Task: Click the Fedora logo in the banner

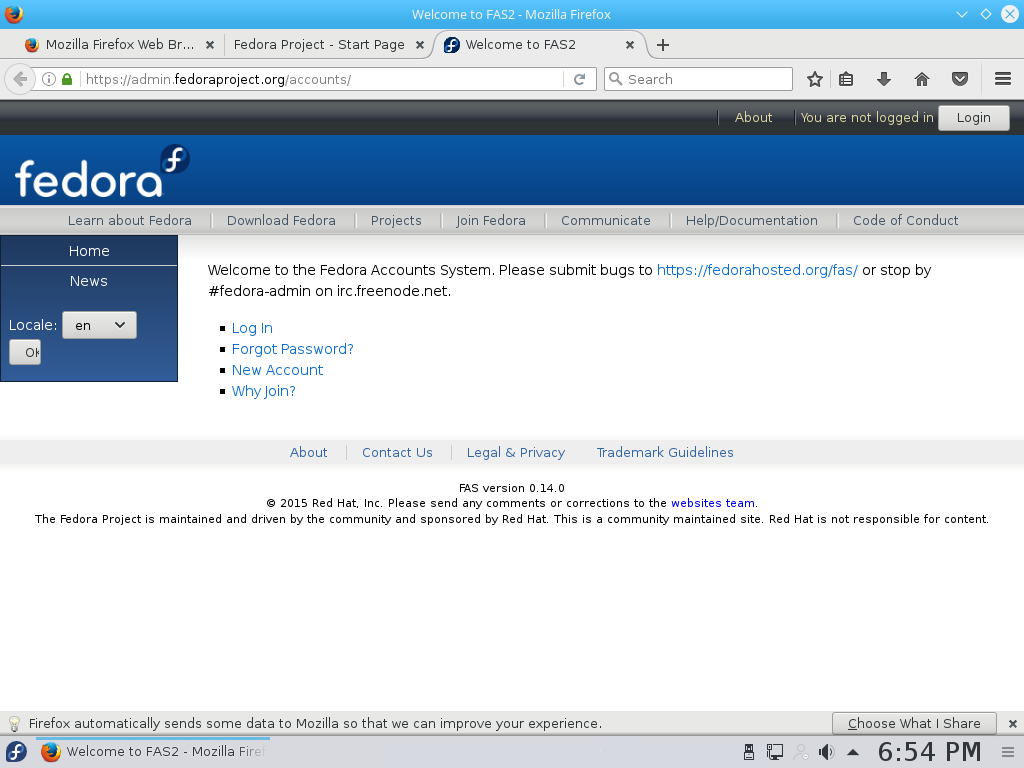Action: coord(103,171)
